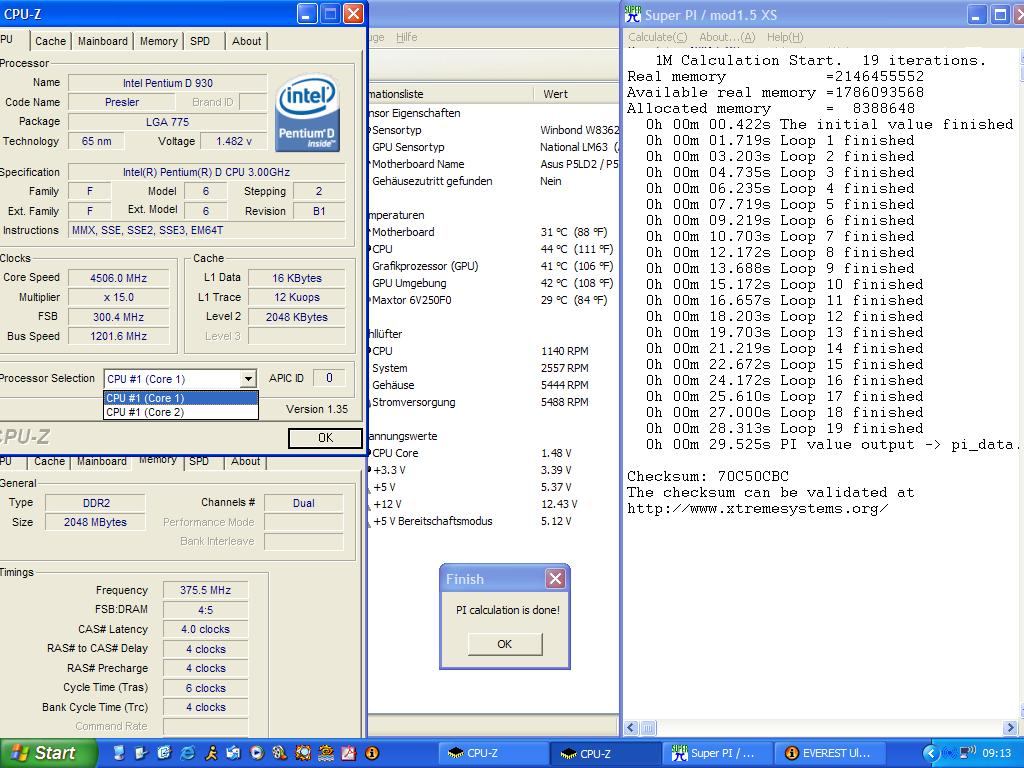The height and width of the screenshot is (768, 1024).
Task: Open SPD tab in memory CPU-Z window
Action: [x=199, y=461]
